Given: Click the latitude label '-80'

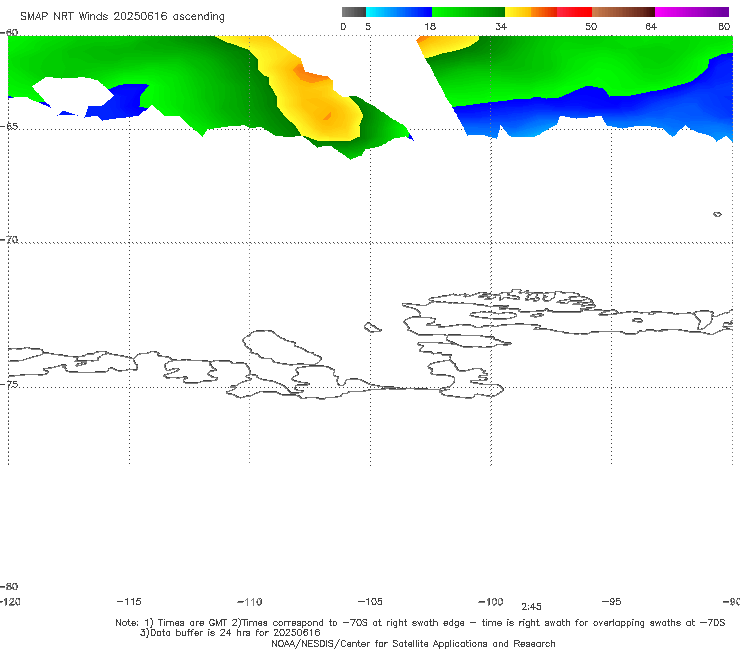Looking at the screenshot, I should click(9, 586).
